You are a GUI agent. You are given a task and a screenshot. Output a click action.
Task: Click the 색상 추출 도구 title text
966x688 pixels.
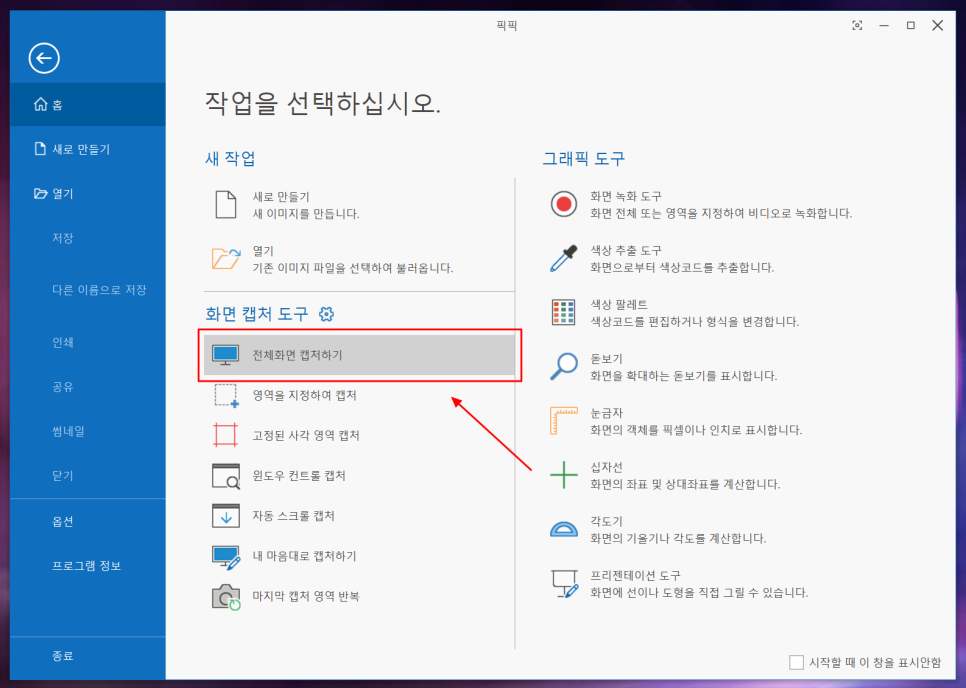tap(626, 251)
